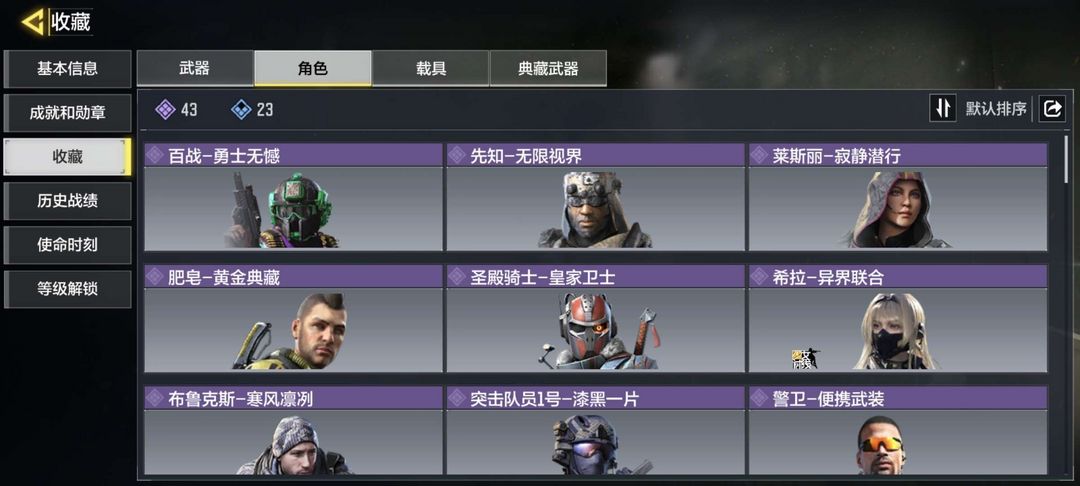Click the share icon beside 默认排序
The height and width of the screenshot is (486, 1080).
1052,108
